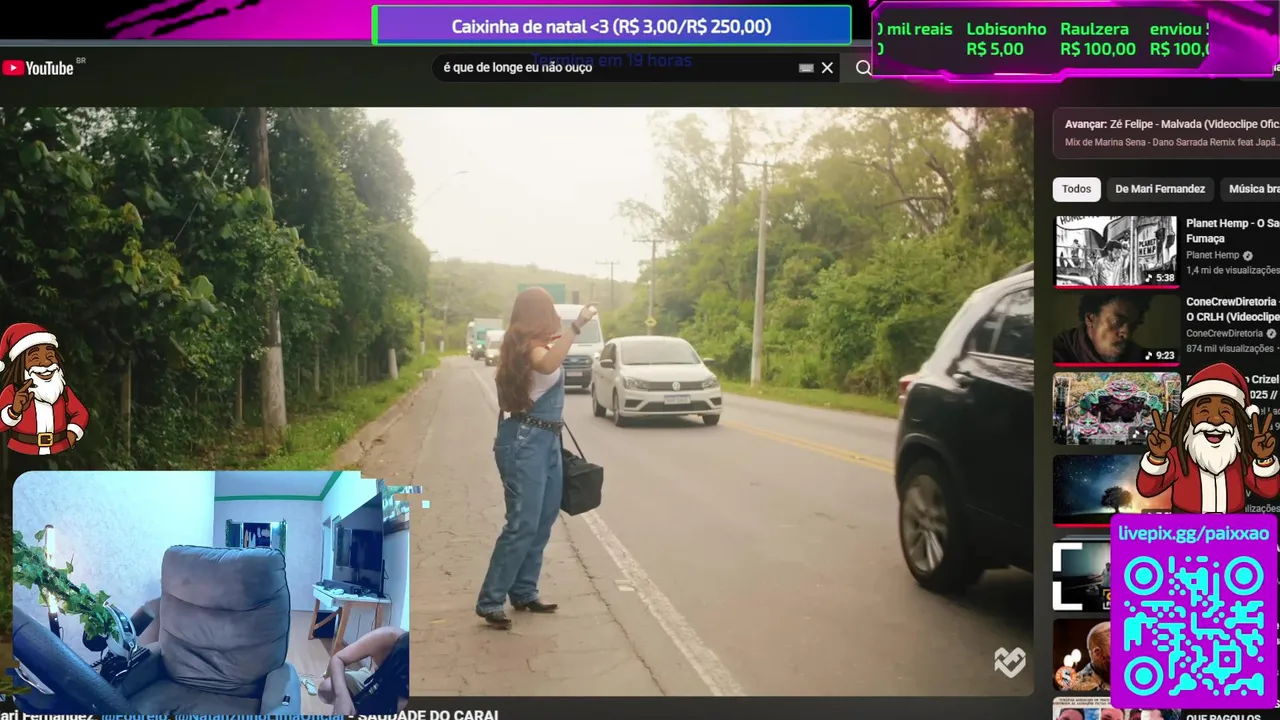The image size is (1280, 720).
Task: Click the 'SAUDADE DO CARAI' video title below player
Action: 428,715
